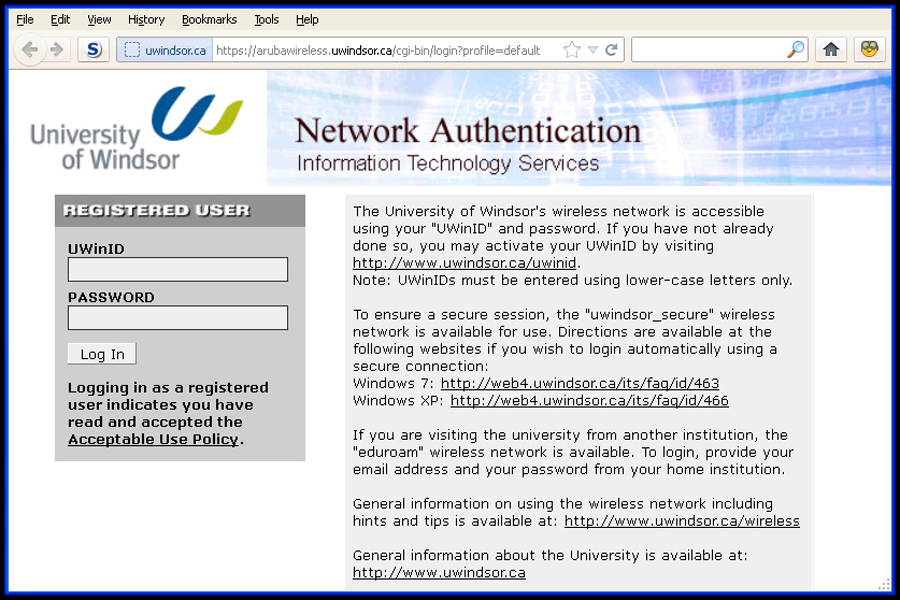Image resolution: width=900 pixels, height=600 pixels.
Task: Open the URL history dropdown arrow
Action: (592, 50)
